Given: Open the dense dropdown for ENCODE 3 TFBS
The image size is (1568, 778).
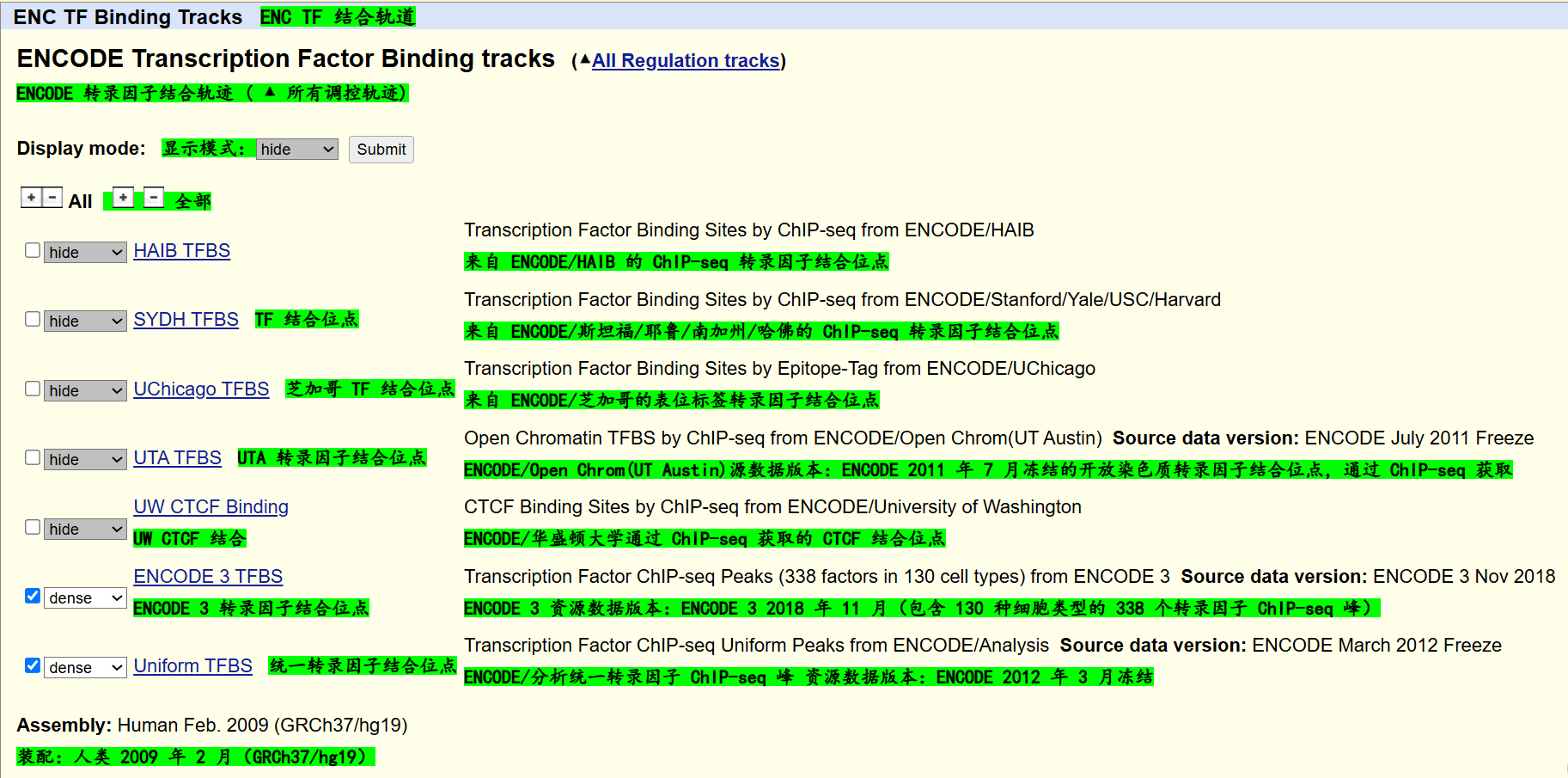Looking at the screenshot, I should [x=85, y=597].
